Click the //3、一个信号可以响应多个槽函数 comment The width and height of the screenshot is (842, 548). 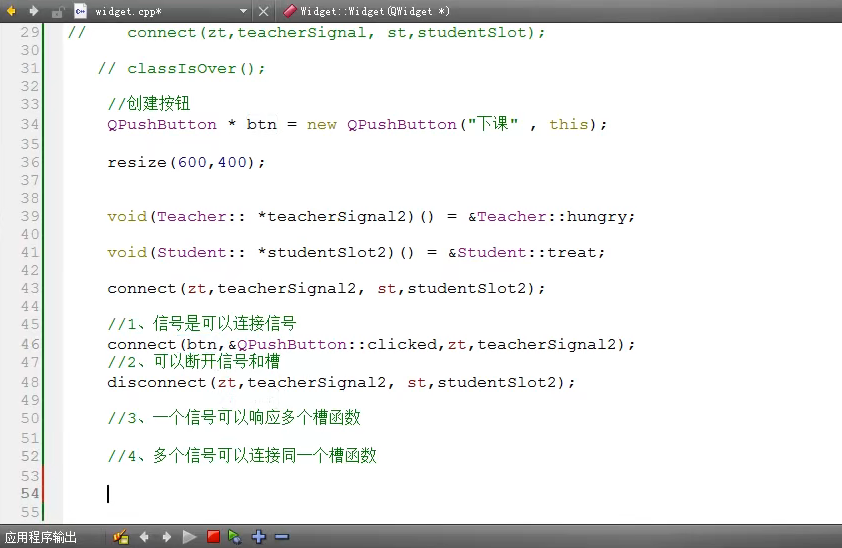coord(234,418)
